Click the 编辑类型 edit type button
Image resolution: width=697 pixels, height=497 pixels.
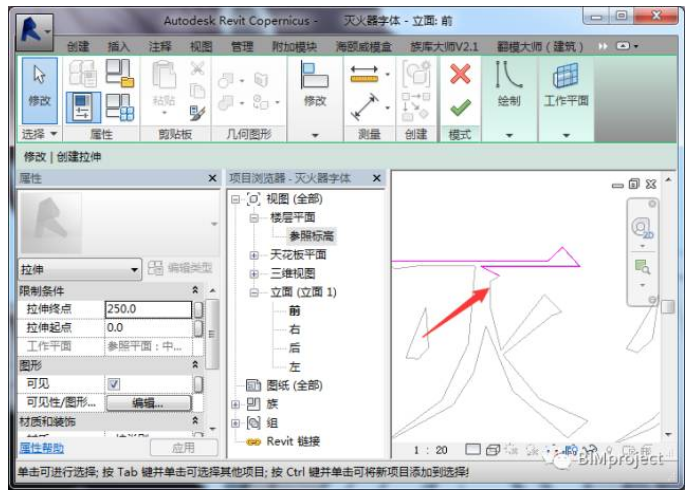pyautogui.click(x=180, y=268)
